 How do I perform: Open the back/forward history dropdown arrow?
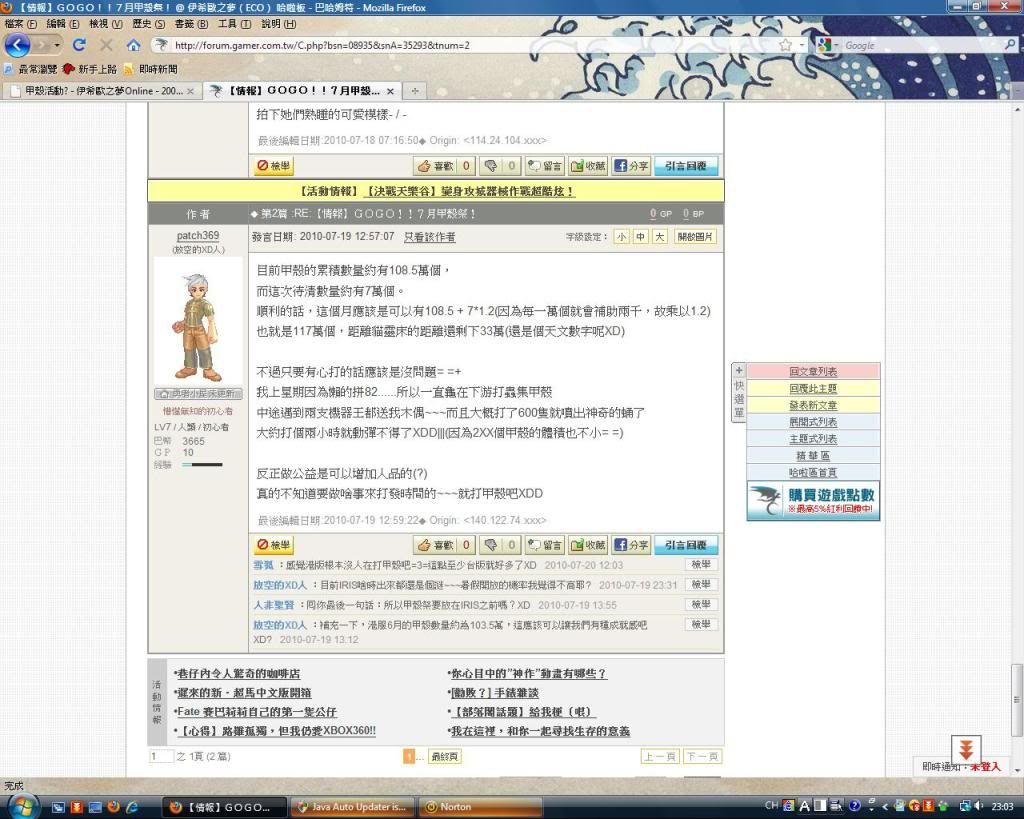point(57,45)
